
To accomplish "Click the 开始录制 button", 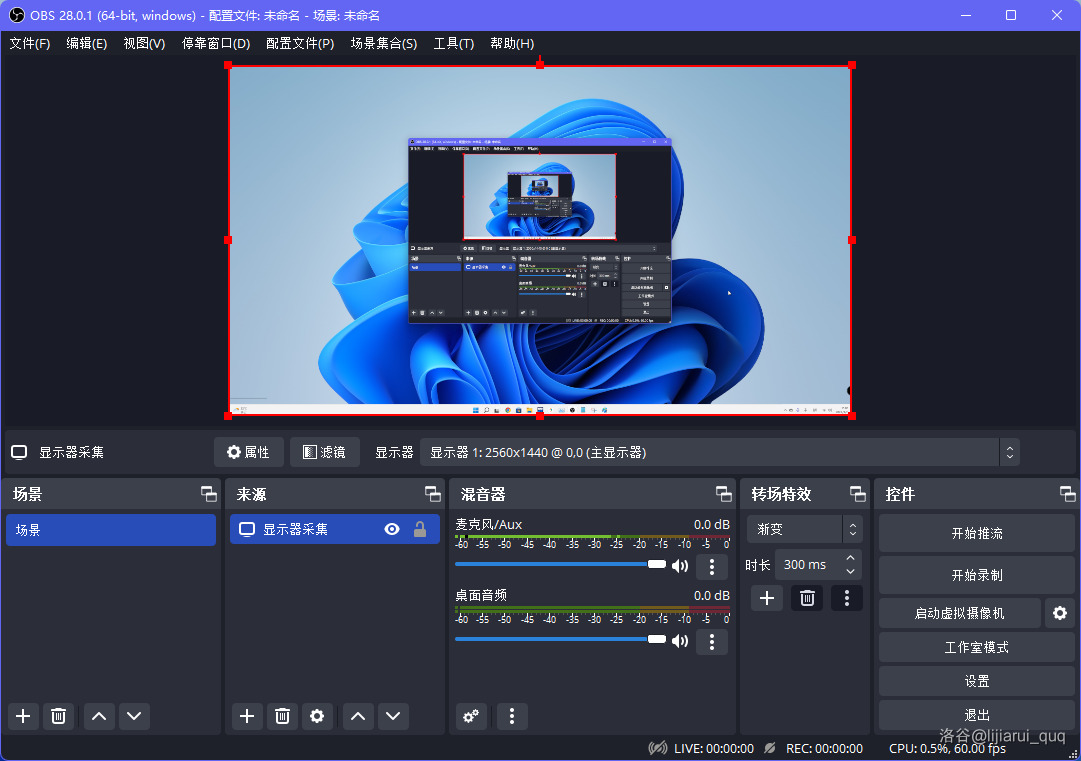I will pyautogui.click(x=977, y=576).
